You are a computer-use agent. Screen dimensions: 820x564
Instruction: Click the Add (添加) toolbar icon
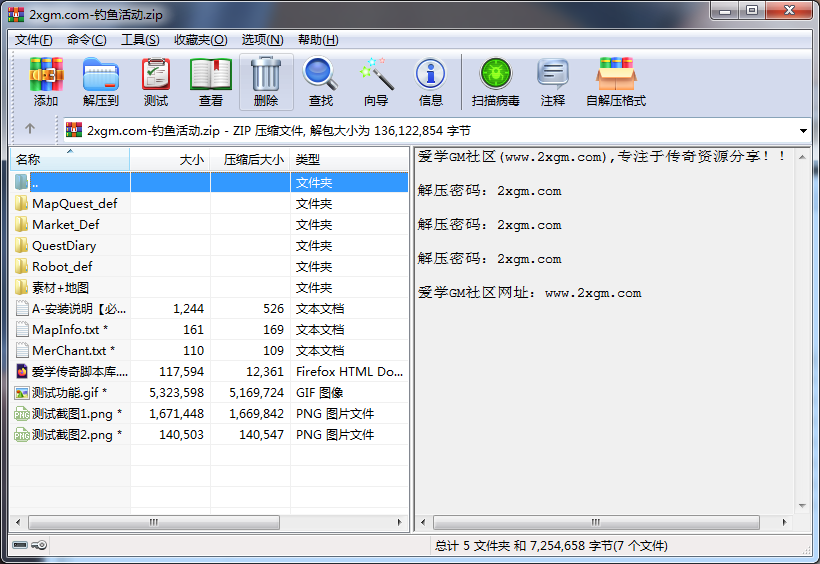click(x=46, y=74)
